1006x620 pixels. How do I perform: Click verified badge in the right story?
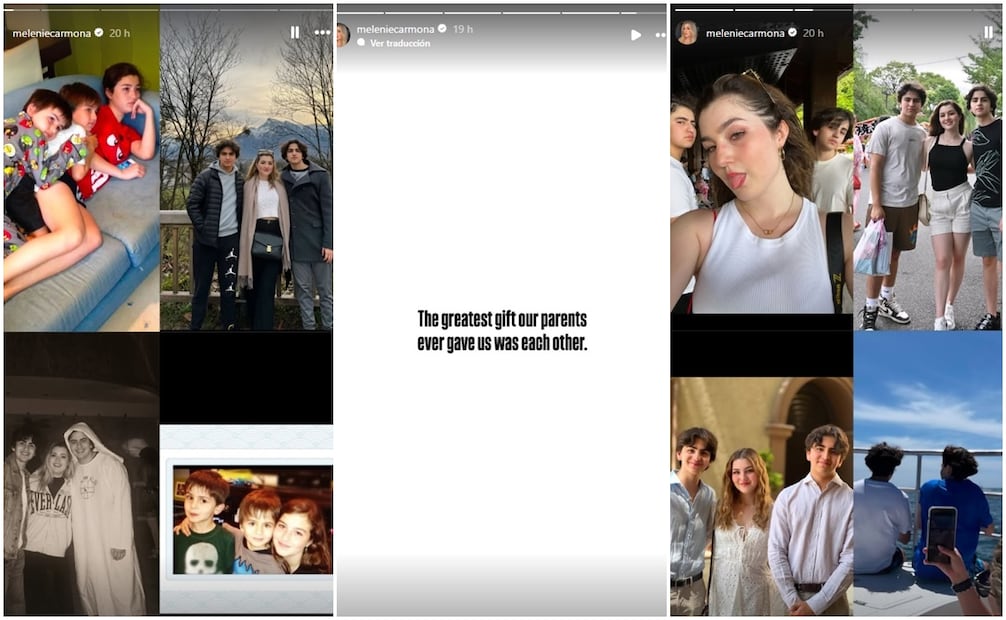coord(793,33)
